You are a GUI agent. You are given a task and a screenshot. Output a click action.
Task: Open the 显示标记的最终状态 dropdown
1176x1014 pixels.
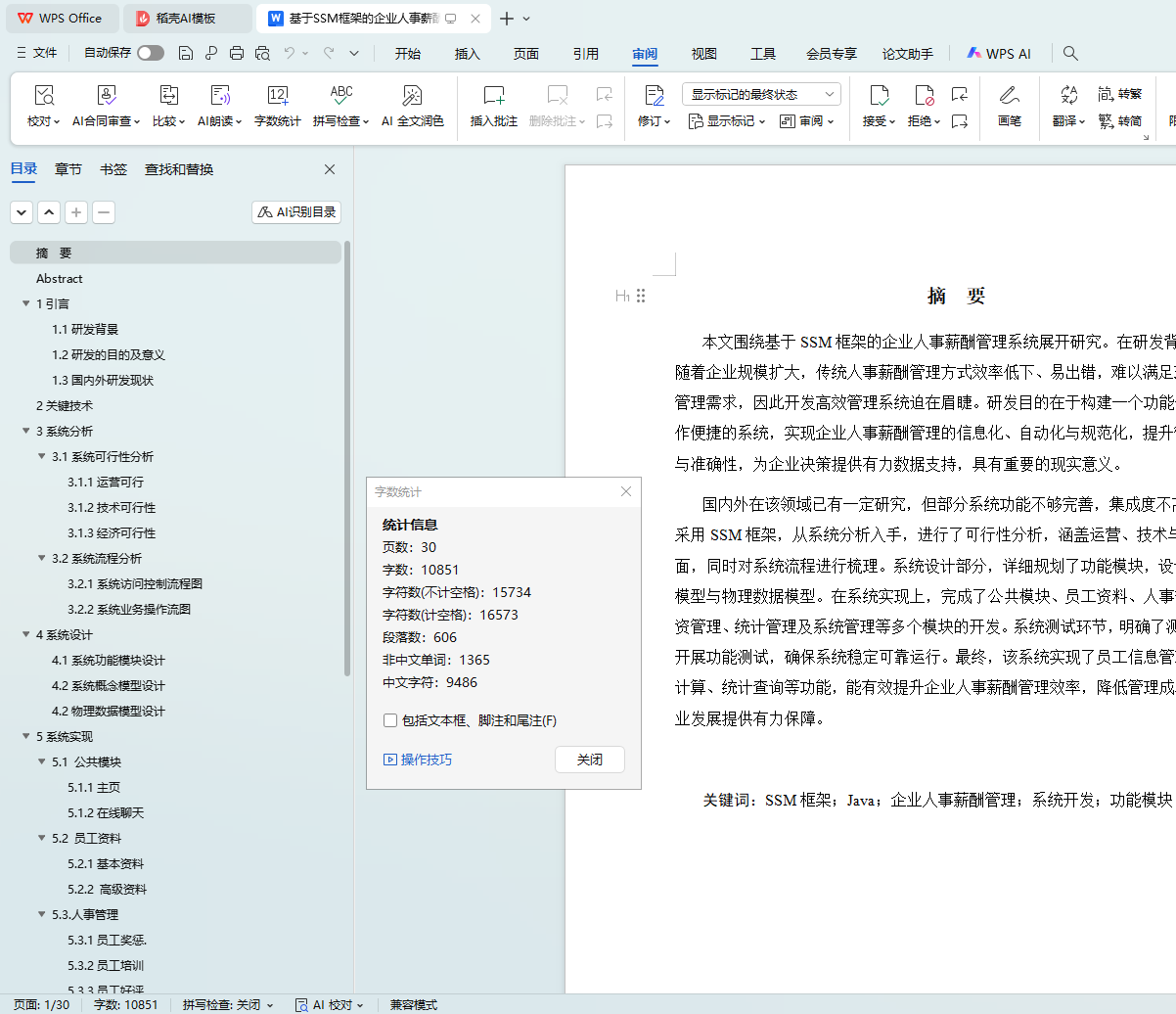[x=761, y=94]
